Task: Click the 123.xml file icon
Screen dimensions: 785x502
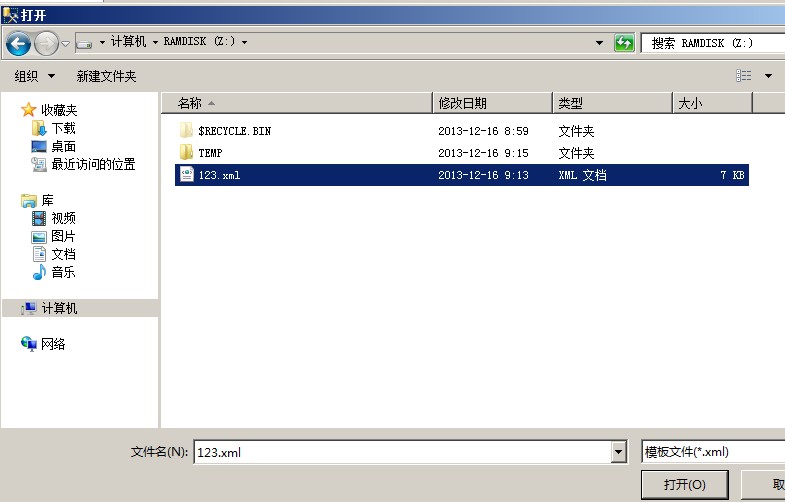Action: click(x=187, y=175)
